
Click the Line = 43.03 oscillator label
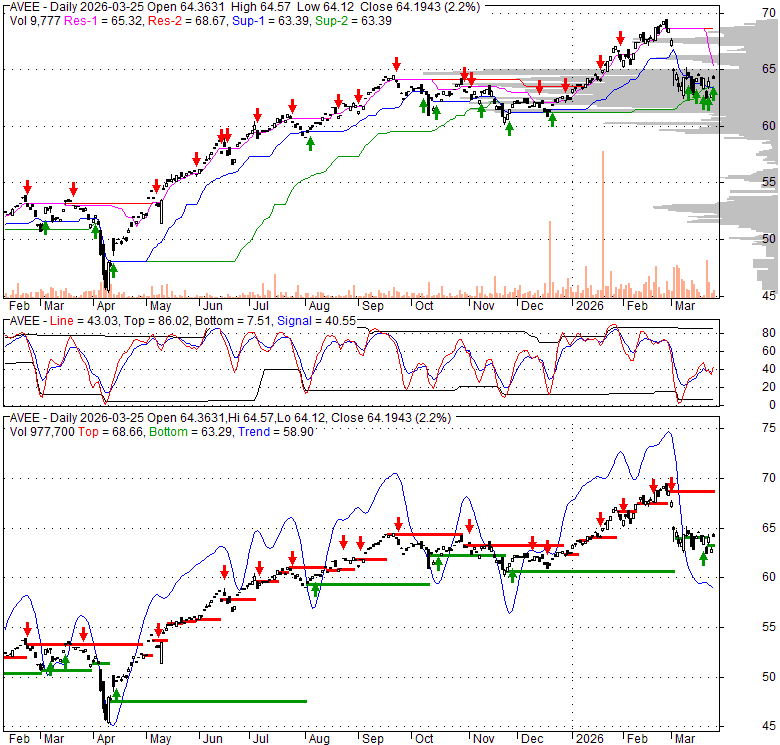pyautogui.click(x=84, y=321)
